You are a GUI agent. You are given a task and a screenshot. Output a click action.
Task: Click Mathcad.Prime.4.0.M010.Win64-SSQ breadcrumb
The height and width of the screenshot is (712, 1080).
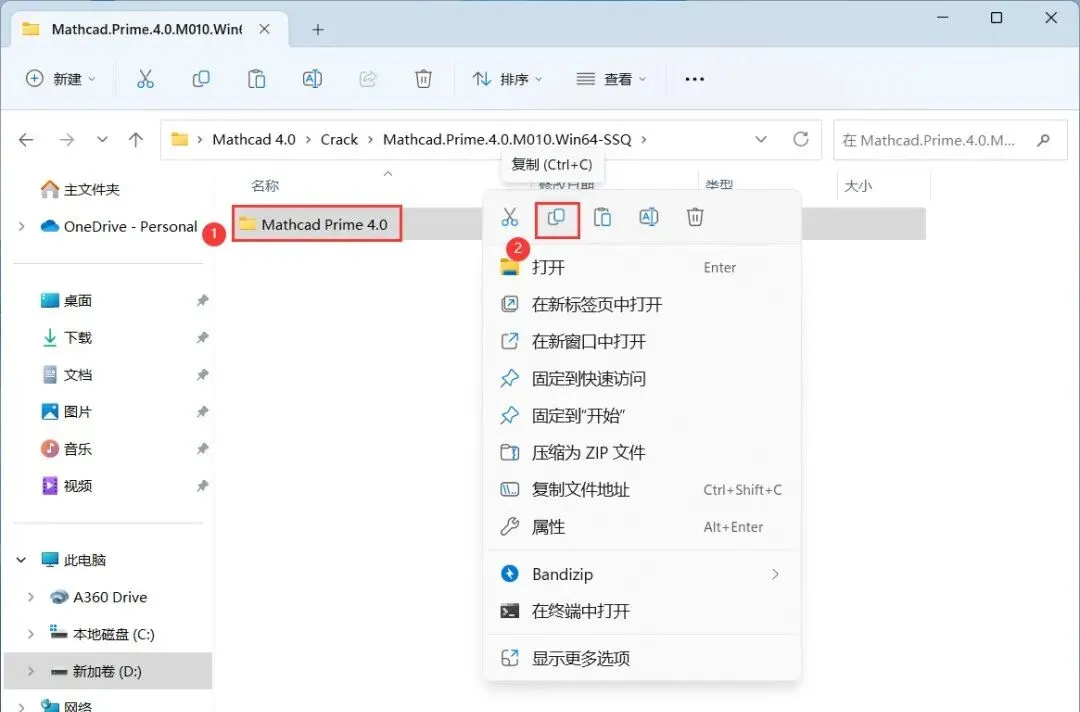click(x=507, y=140)
